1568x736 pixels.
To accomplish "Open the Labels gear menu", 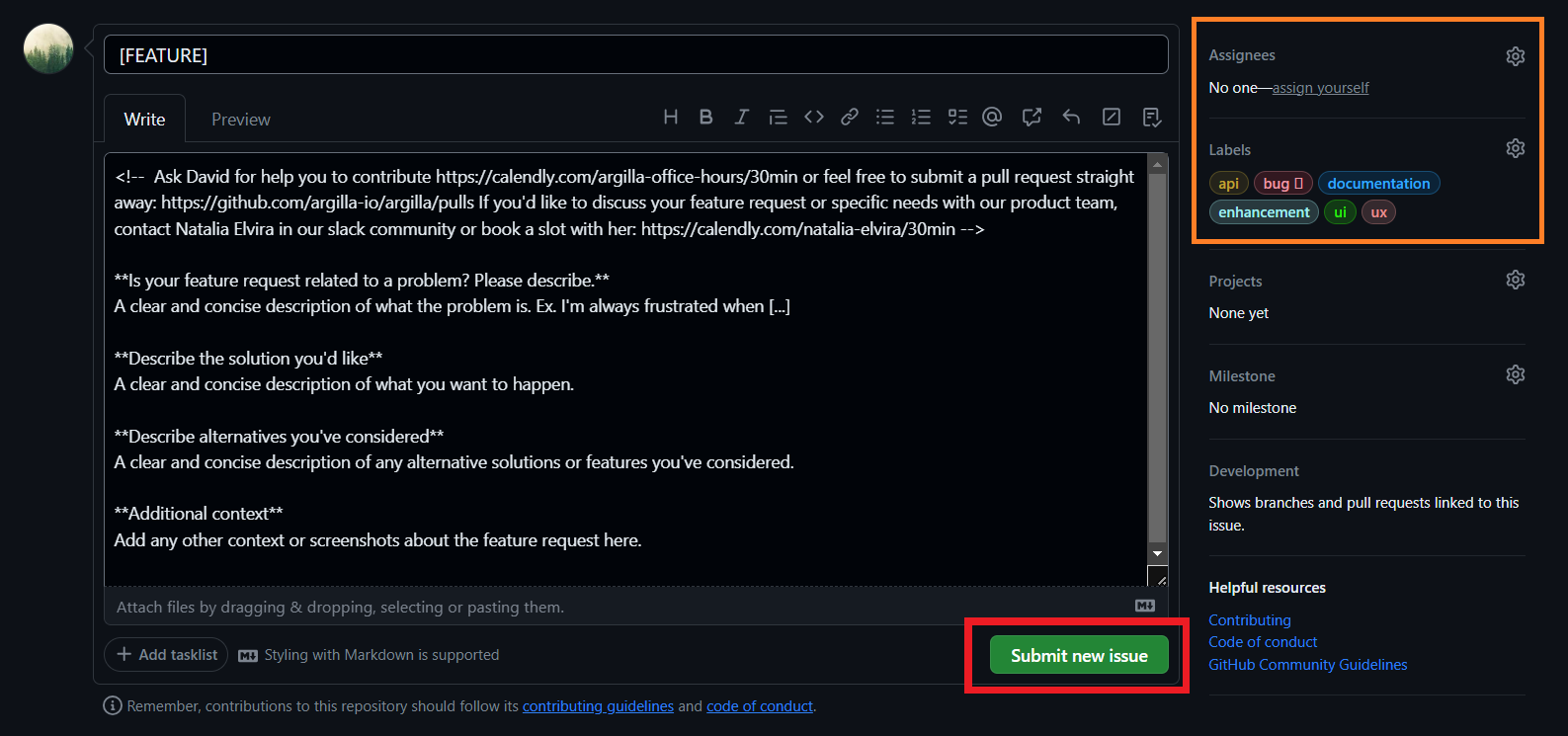I will tap(1515, 149).
